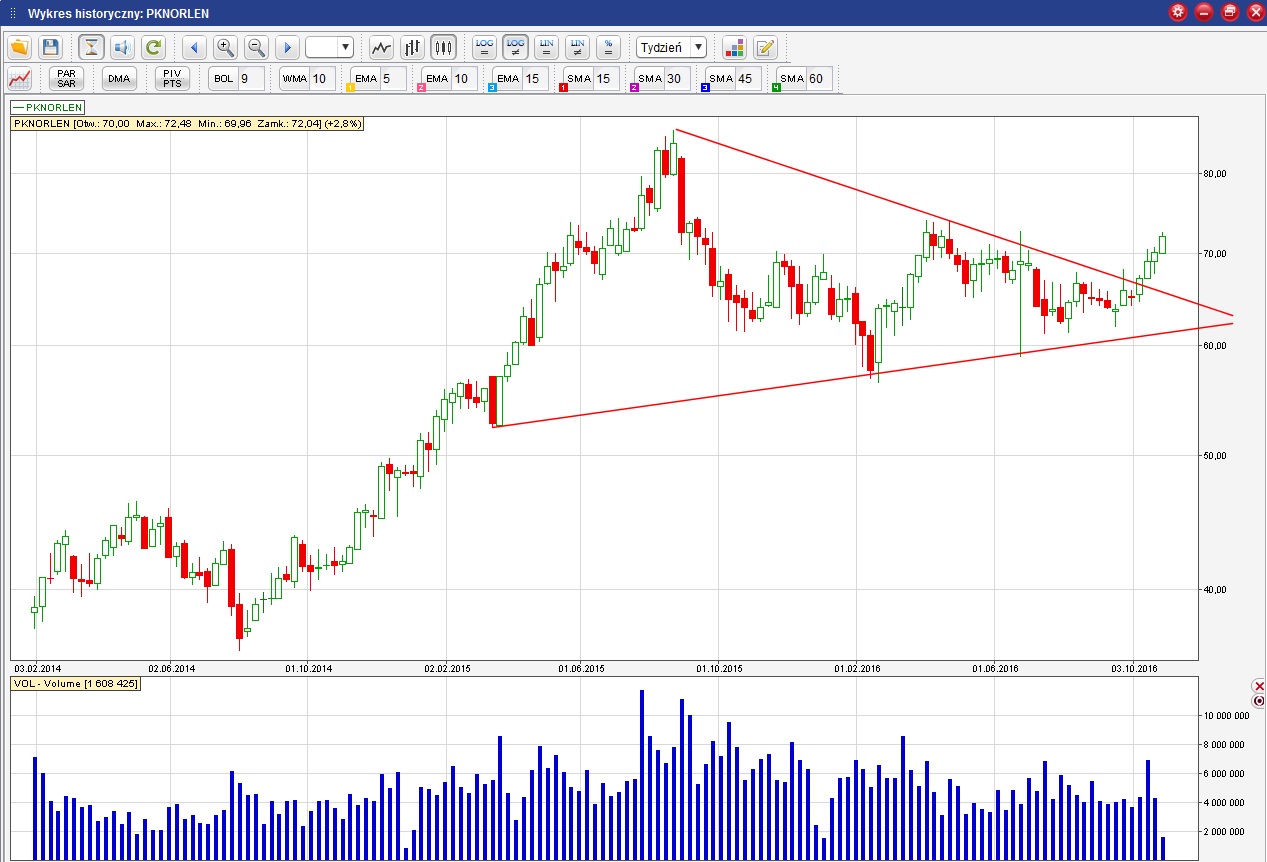Switch to line chart view
The height and width of the screenshot is (862, 1267).
[x=381, y=47]
